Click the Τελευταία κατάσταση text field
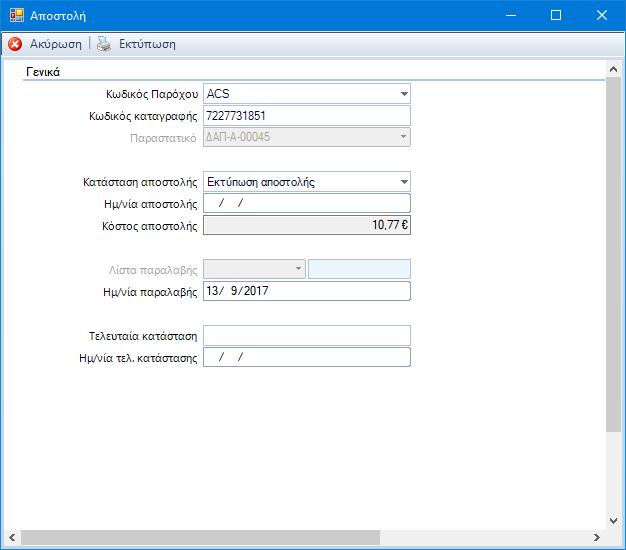The width and height of the screenshot is (626, 550). 307,336
